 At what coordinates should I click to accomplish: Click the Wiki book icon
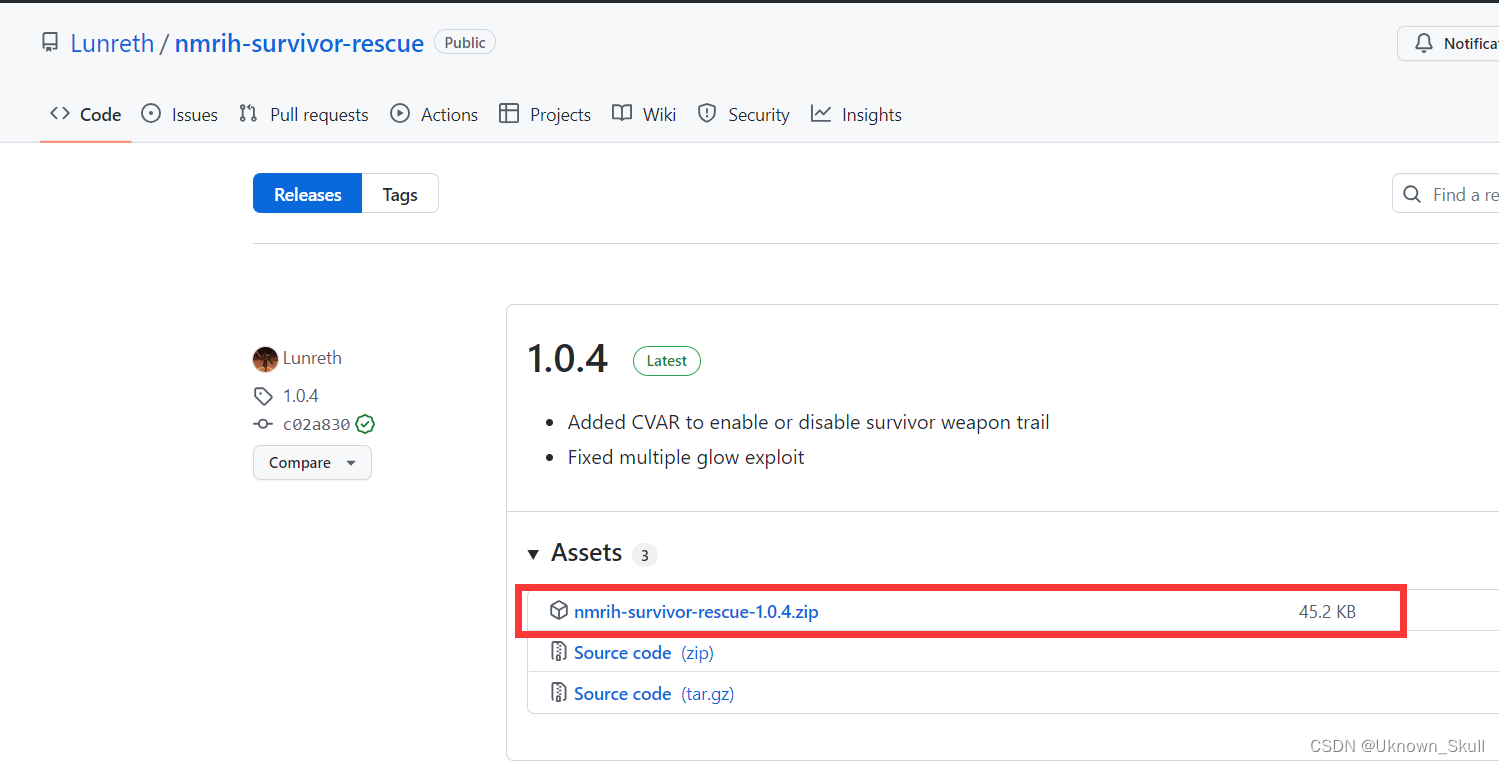622,114
